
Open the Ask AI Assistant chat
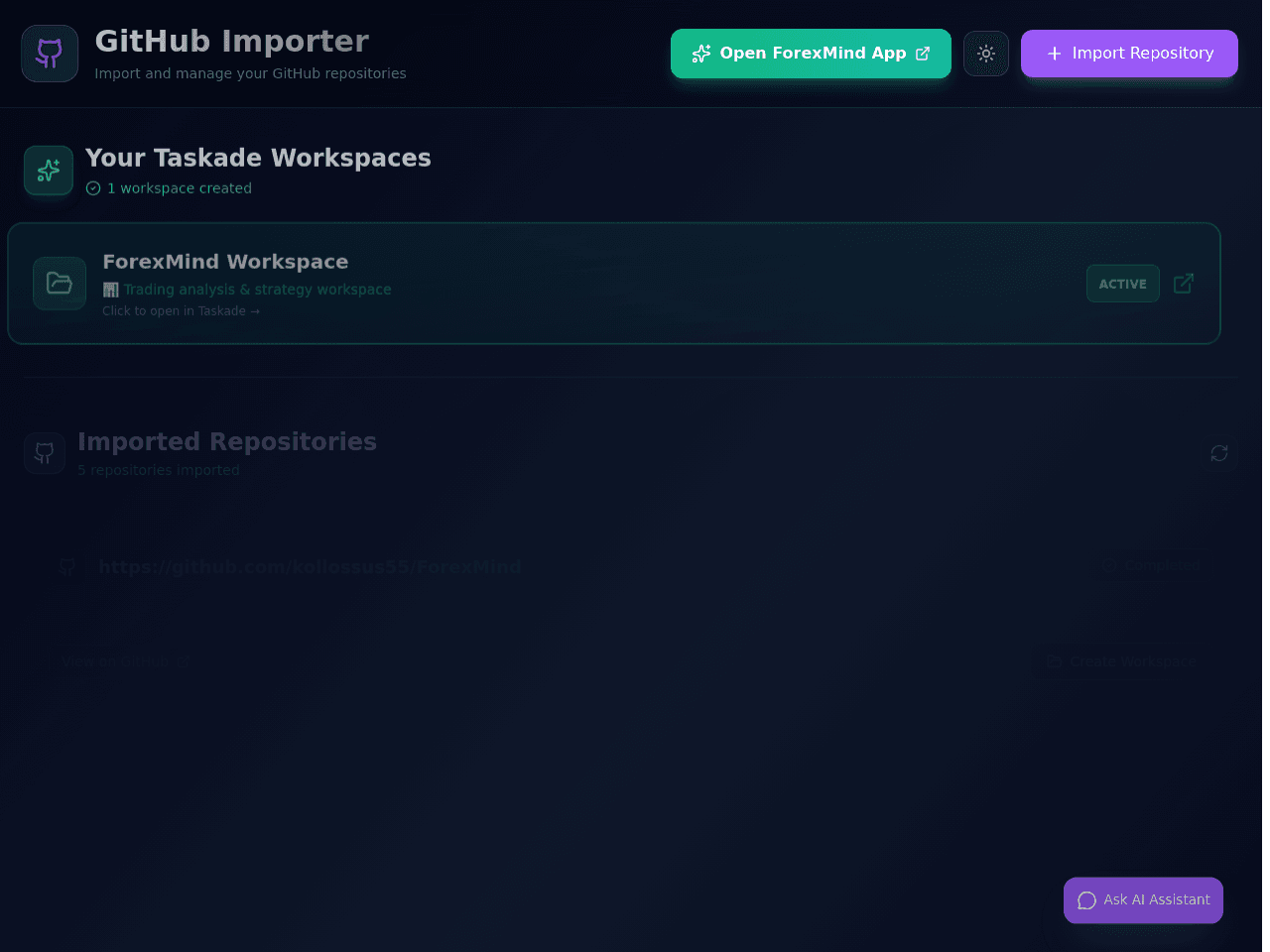click(1143, 900)
